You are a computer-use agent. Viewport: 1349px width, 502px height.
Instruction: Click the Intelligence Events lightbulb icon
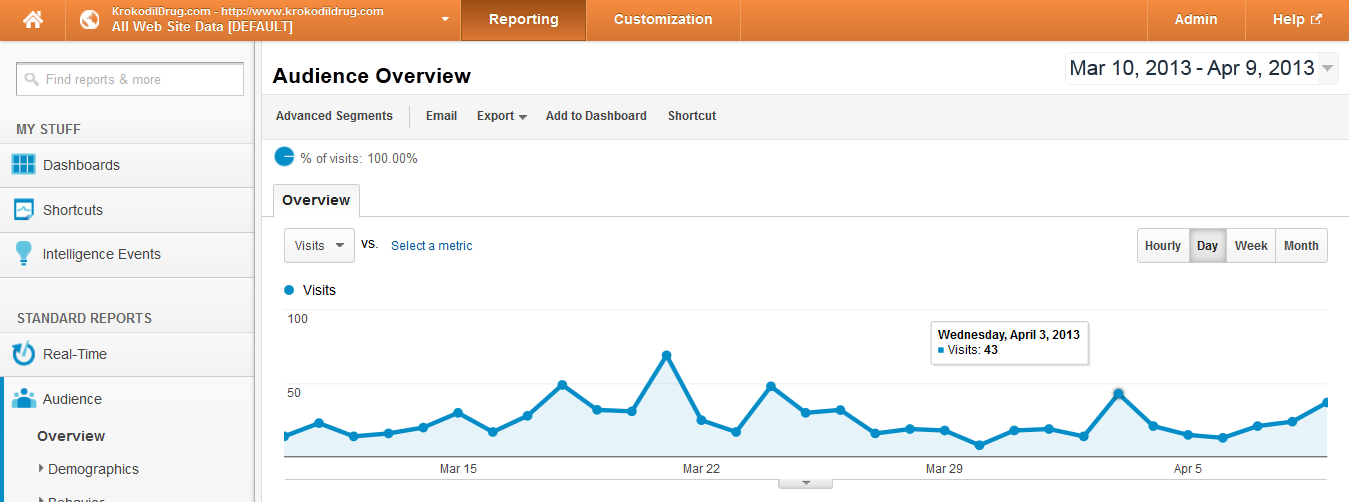(24, 254)
